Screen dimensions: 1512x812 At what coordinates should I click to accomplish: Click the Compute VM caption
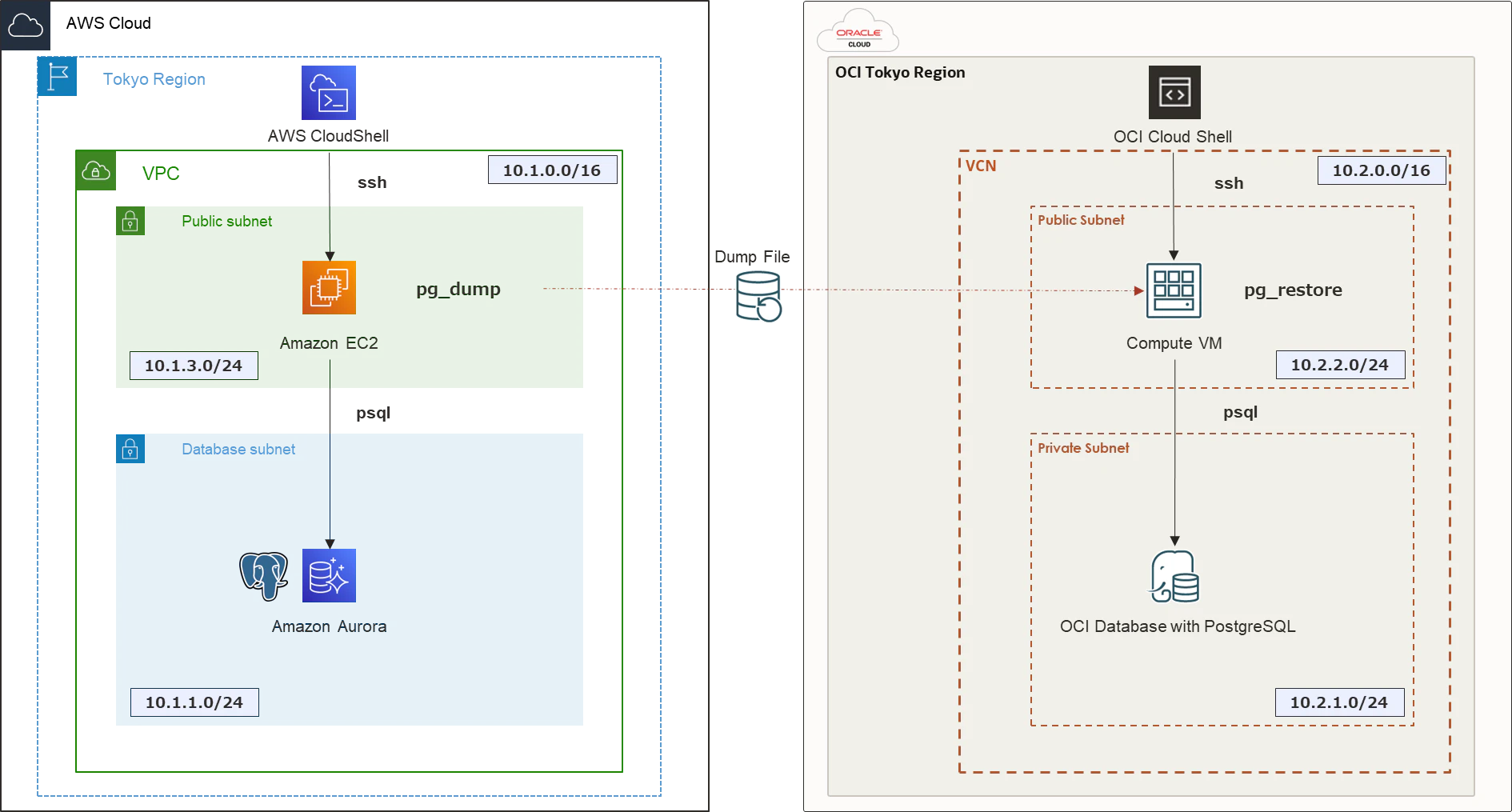[1174, 343]
